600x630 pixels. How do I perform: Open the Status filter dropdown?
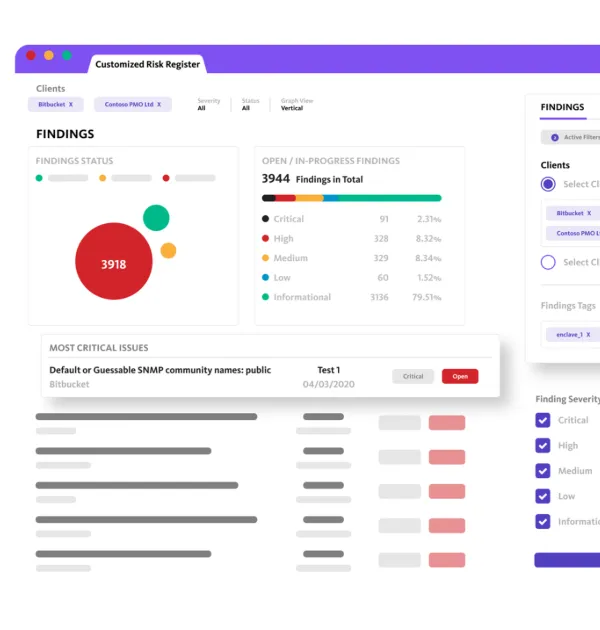[250, 104]
